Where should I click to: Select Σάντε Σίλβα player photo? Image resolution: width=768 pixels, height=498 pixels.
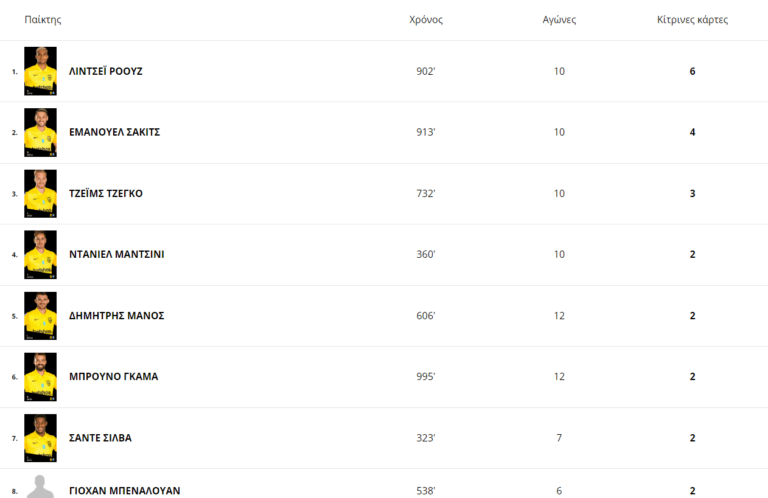click(40, 437)
